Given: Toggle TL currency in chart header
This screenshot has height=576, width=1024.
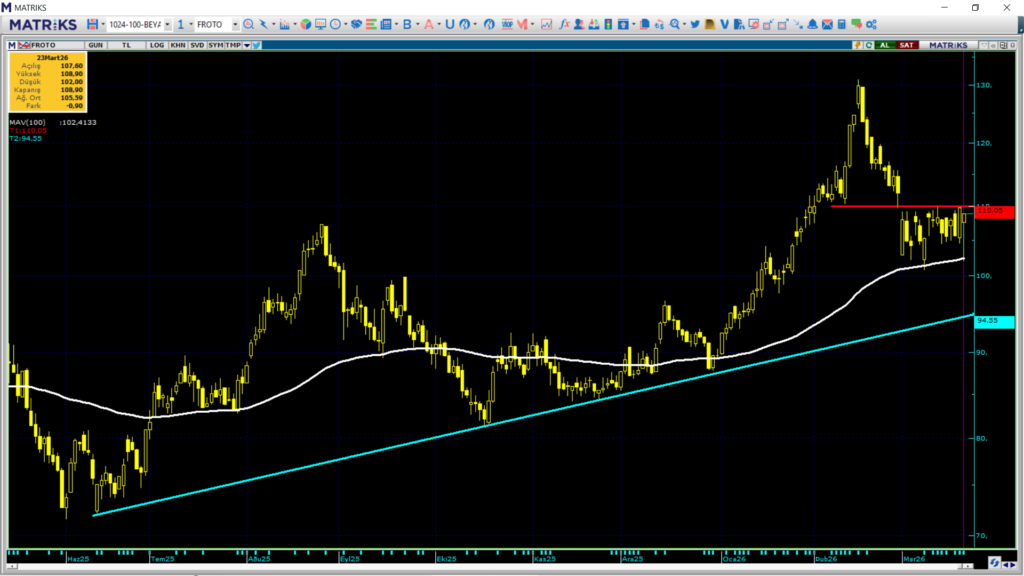Looking at the screenshot, I should point(126,45).
